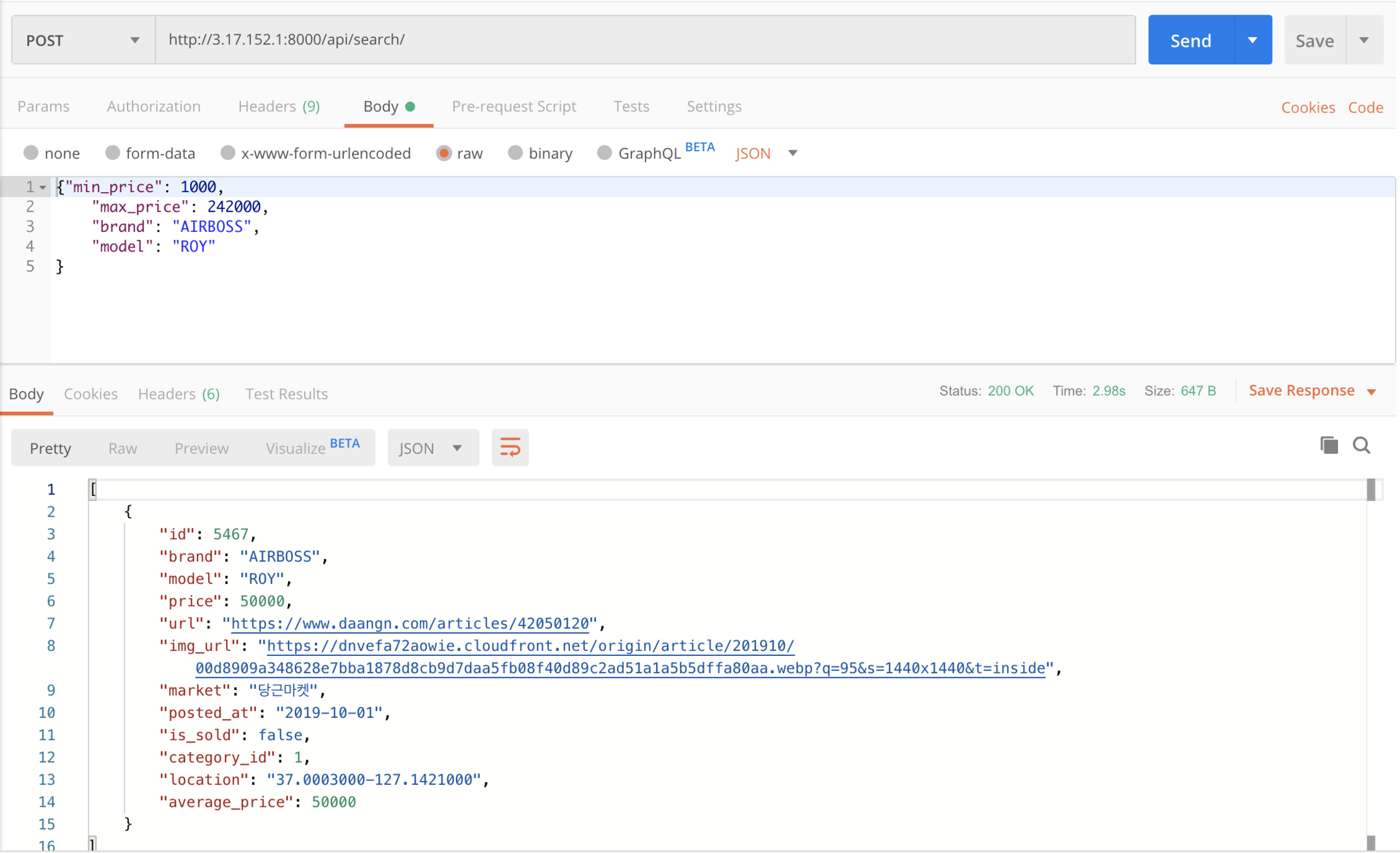Switch response view to Raw

coord(123,448)
